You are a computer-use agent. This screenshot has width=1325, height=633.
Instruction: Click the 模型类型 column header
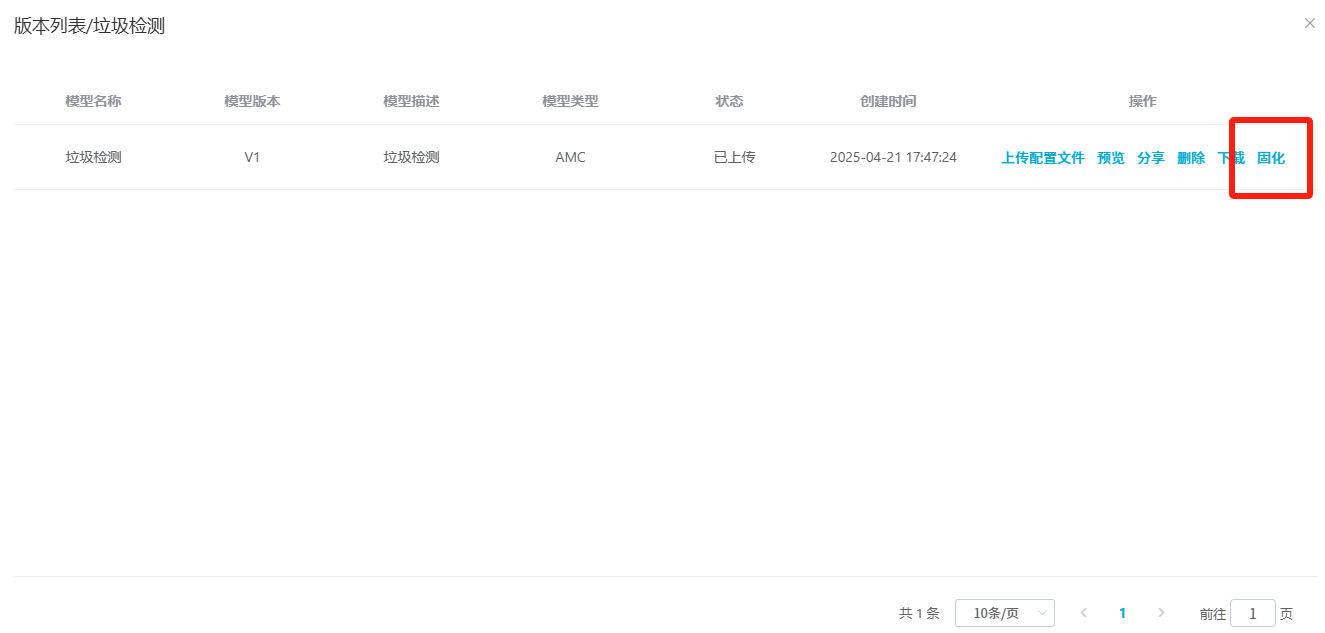pyautogui.click(x=570, y=101)
